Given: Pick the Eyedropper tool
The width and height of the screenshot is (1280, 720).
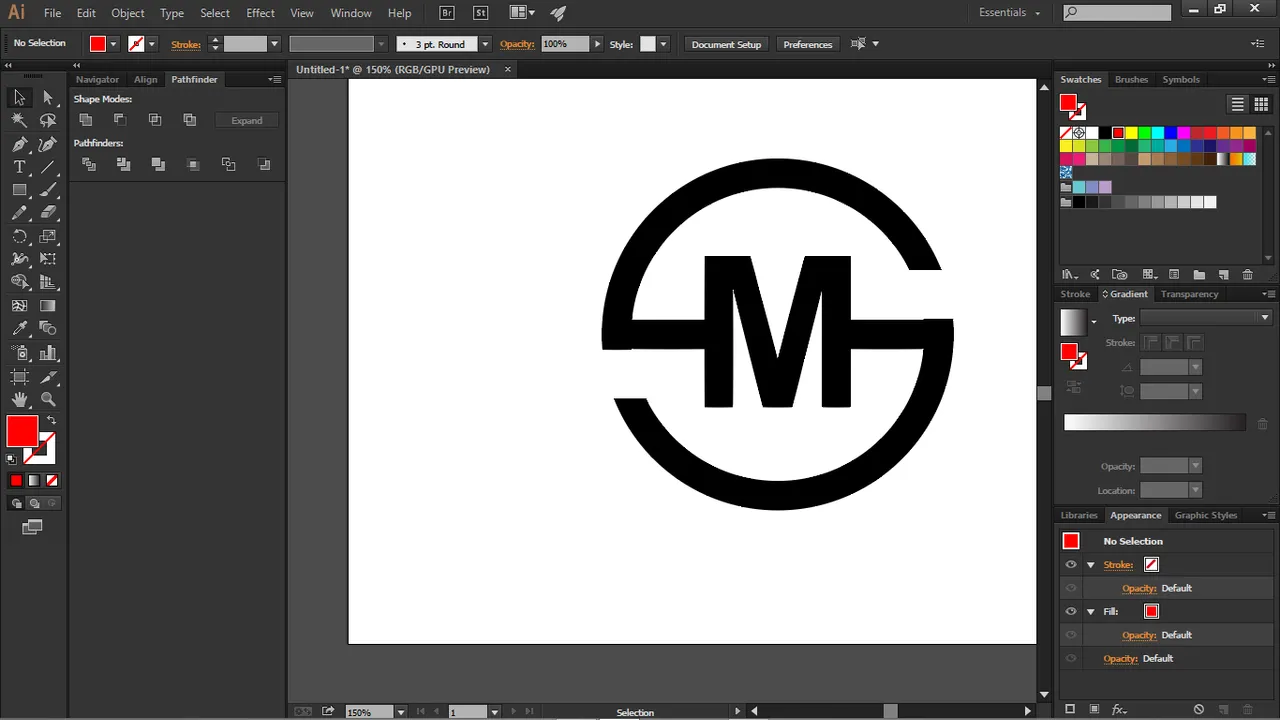Looking at the screenshot, I should 19,328.
